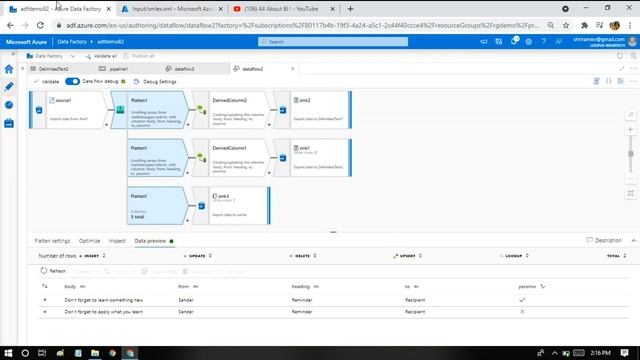The image size is (640, 360).
Task: Click the derived column icon before DerivedColumn2
Action: click(202, 110)
